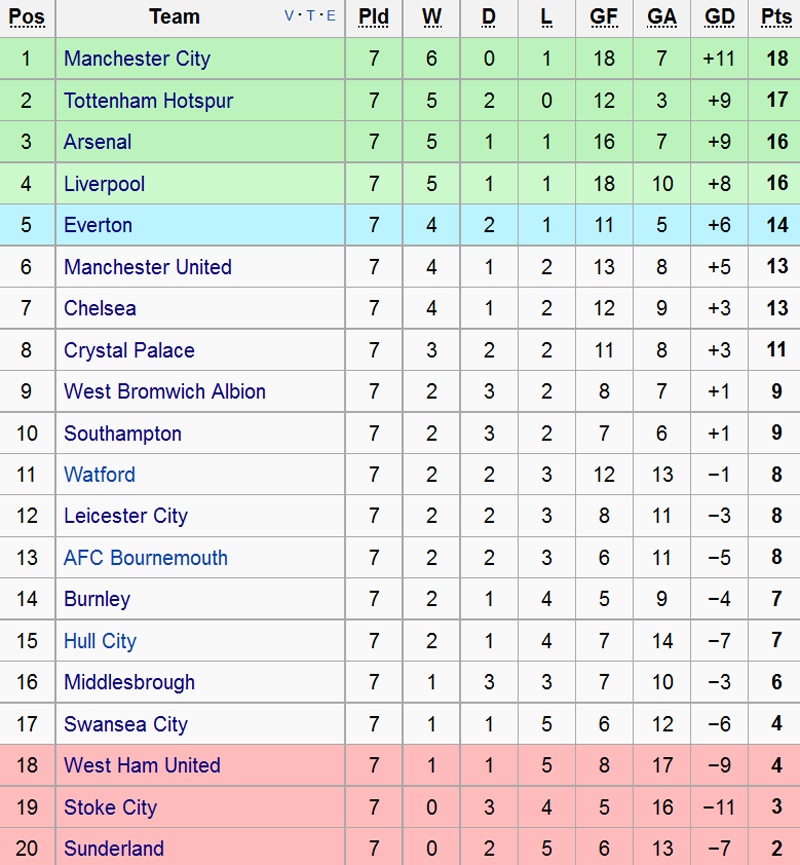This screenshot has height=865, width=800.
Task: Click the Manchester United link
Action: [147, 267]
